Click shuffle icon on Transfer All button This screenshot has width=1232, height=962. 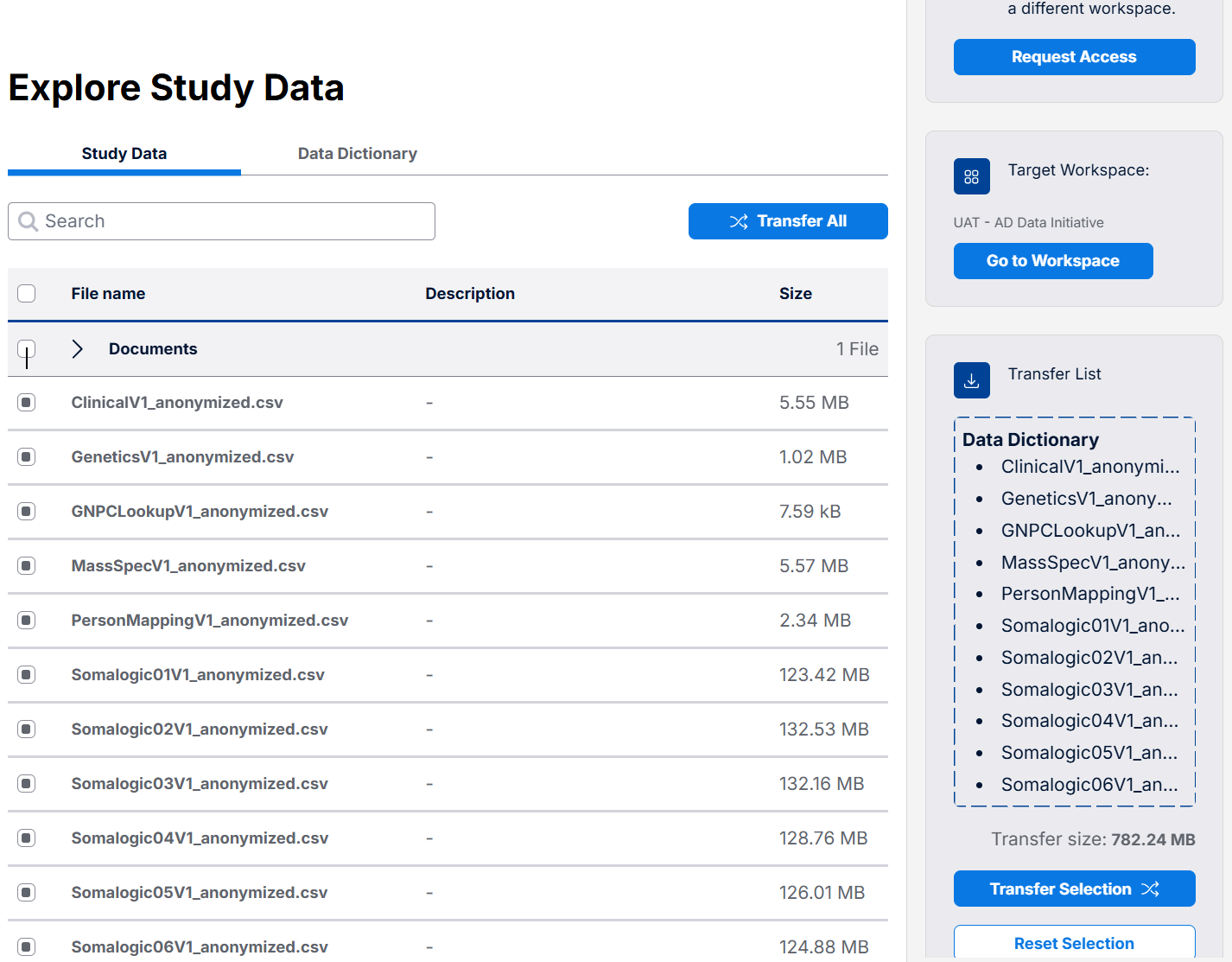point(739,221)
